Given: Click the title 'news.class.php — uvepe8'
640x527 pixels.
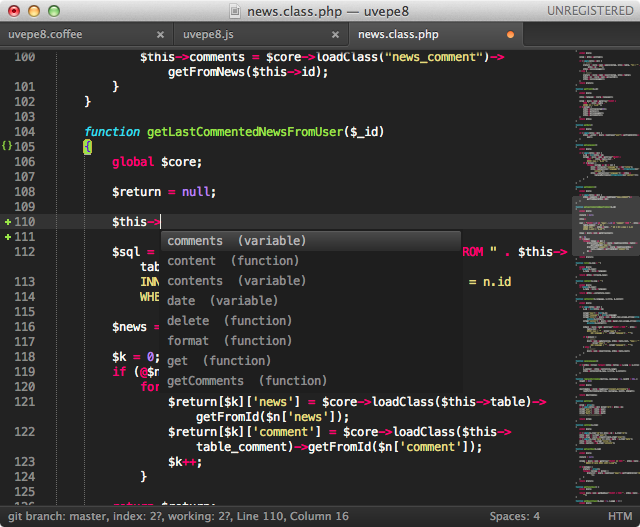Looking at the screenshot, I should [x=328, y=11].
